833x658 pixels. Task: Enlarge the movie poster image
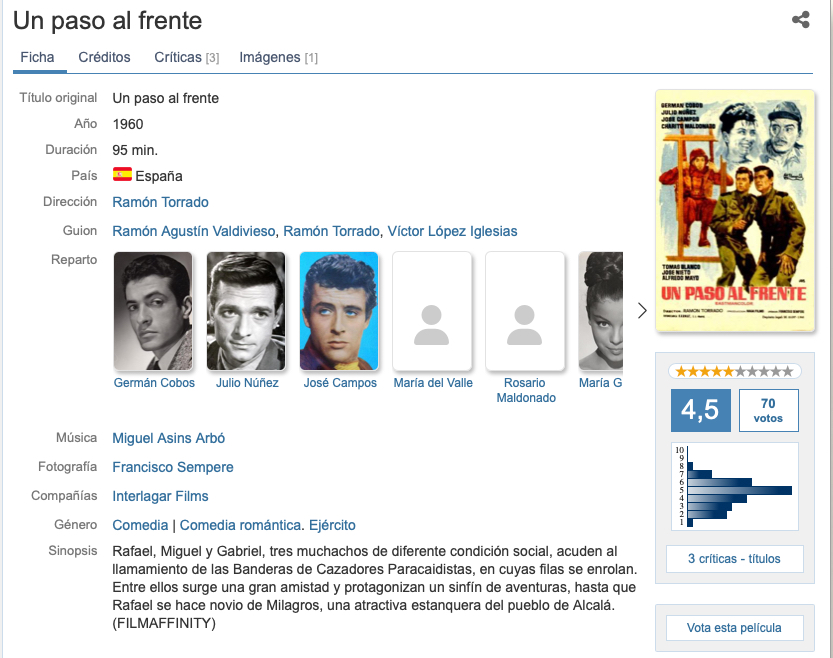tap(735, 210)
